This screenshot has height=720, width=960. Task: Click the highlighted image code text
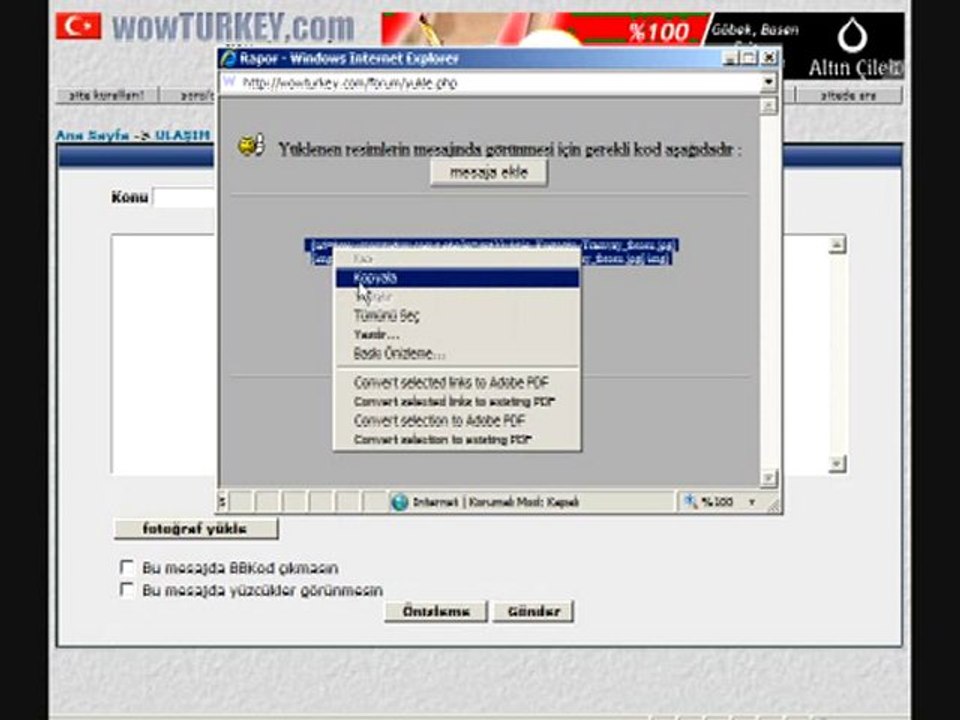tap(491, 252)
